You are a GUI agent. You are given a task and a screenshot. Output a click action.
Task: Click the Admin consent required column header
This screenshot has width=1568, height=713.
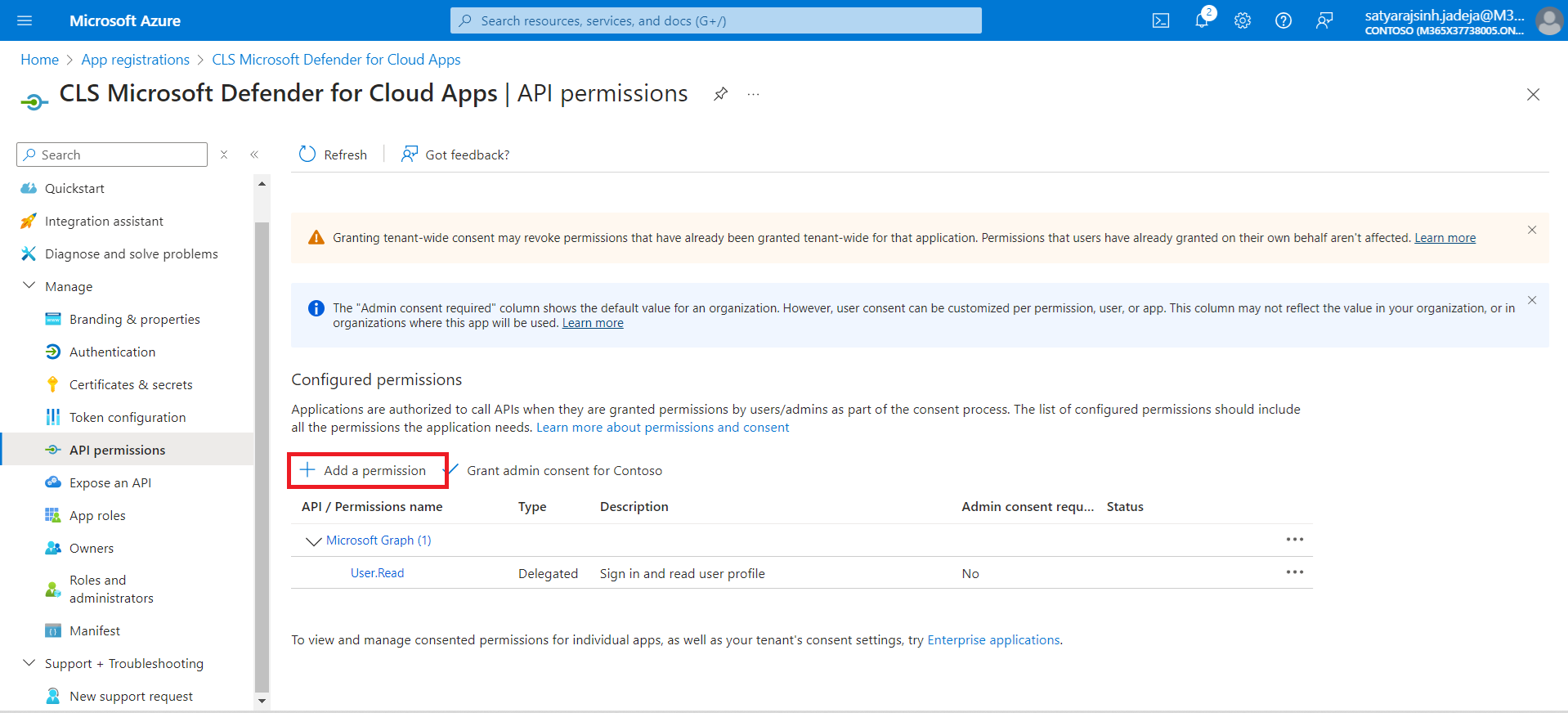(1028, 507)
